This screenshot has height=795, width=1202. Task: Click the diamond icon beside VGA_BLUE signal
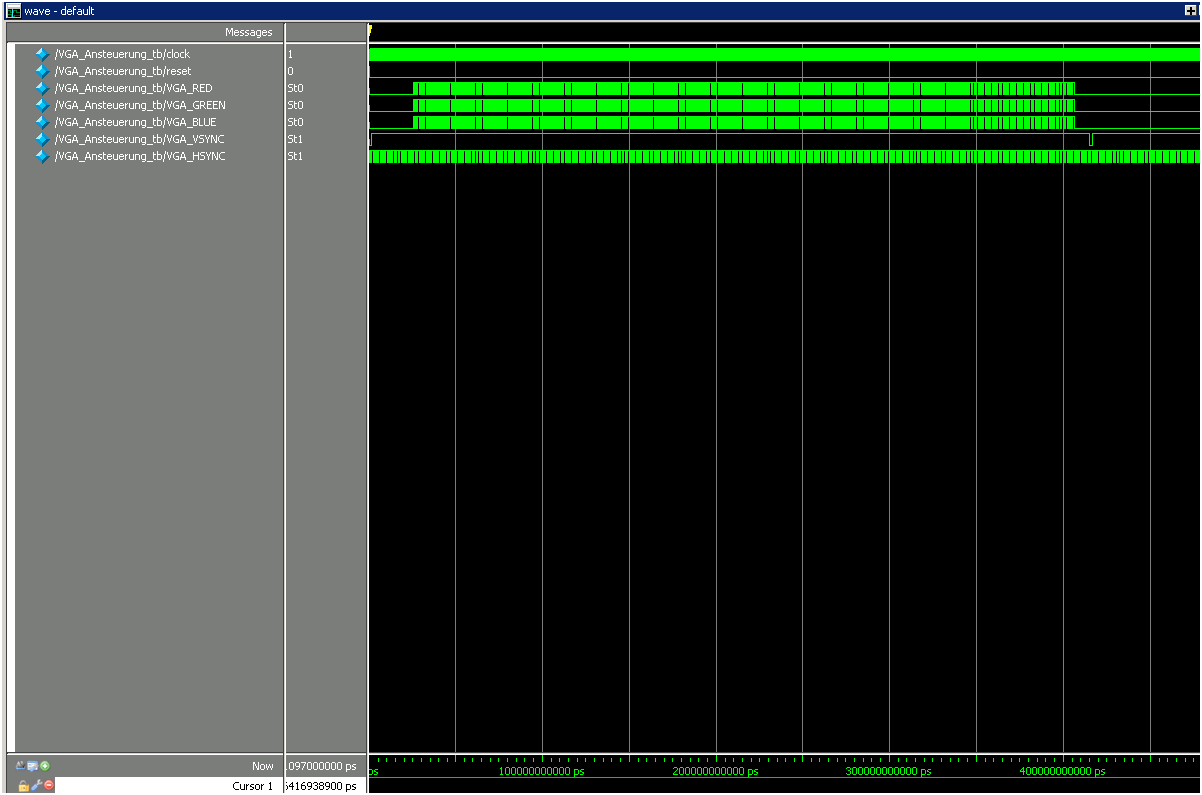(x=42, y=122)
